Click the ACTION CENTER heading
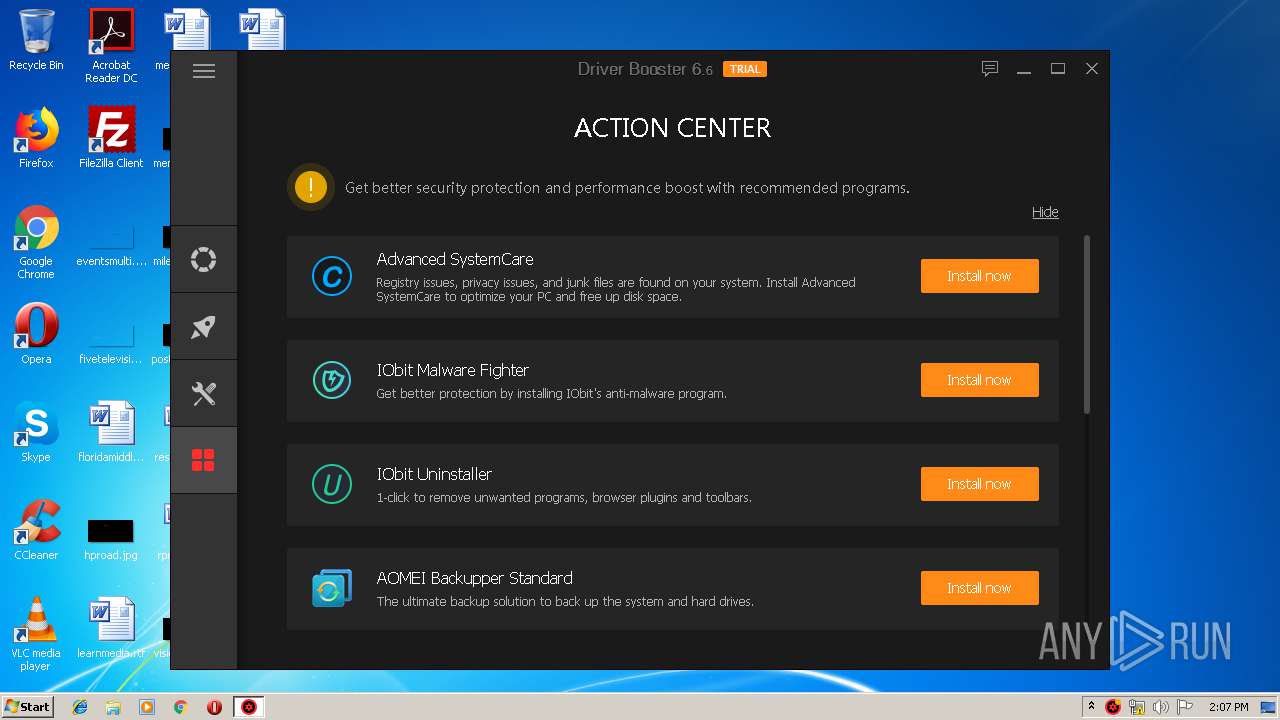The image size is (1280, 720). [673, 128]
